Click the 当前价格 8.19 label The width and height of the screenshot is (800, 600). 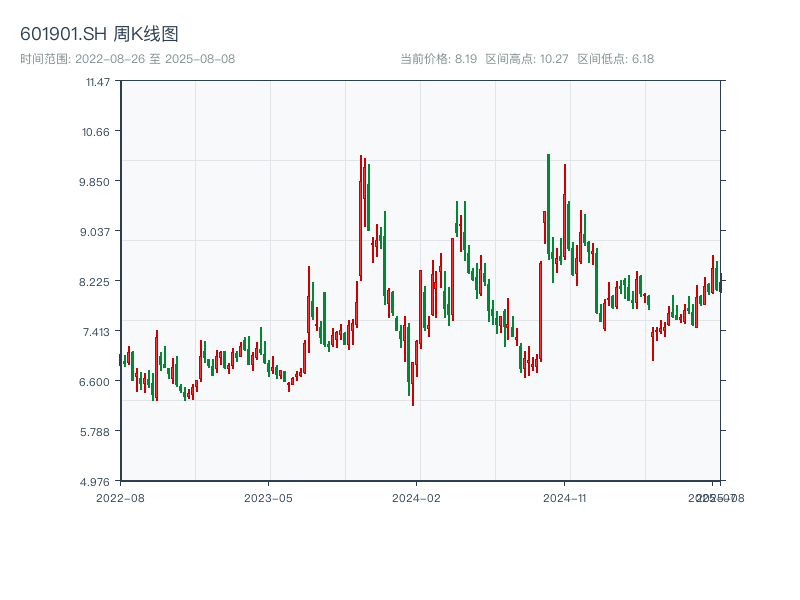438,59
